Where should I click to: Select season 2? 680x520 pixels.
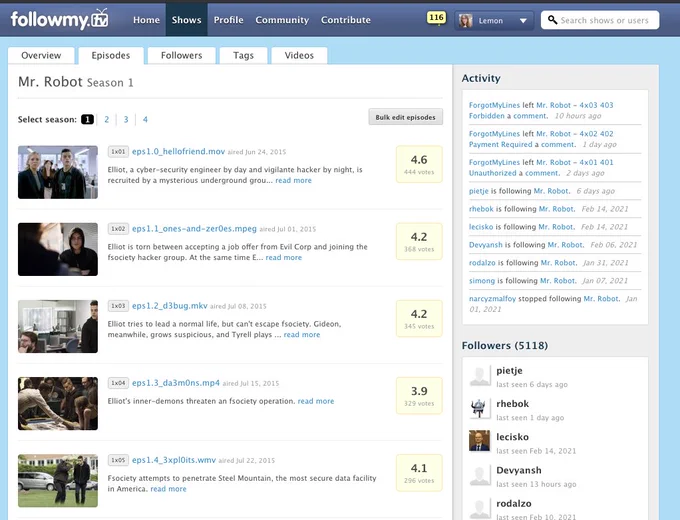[107, 119]
